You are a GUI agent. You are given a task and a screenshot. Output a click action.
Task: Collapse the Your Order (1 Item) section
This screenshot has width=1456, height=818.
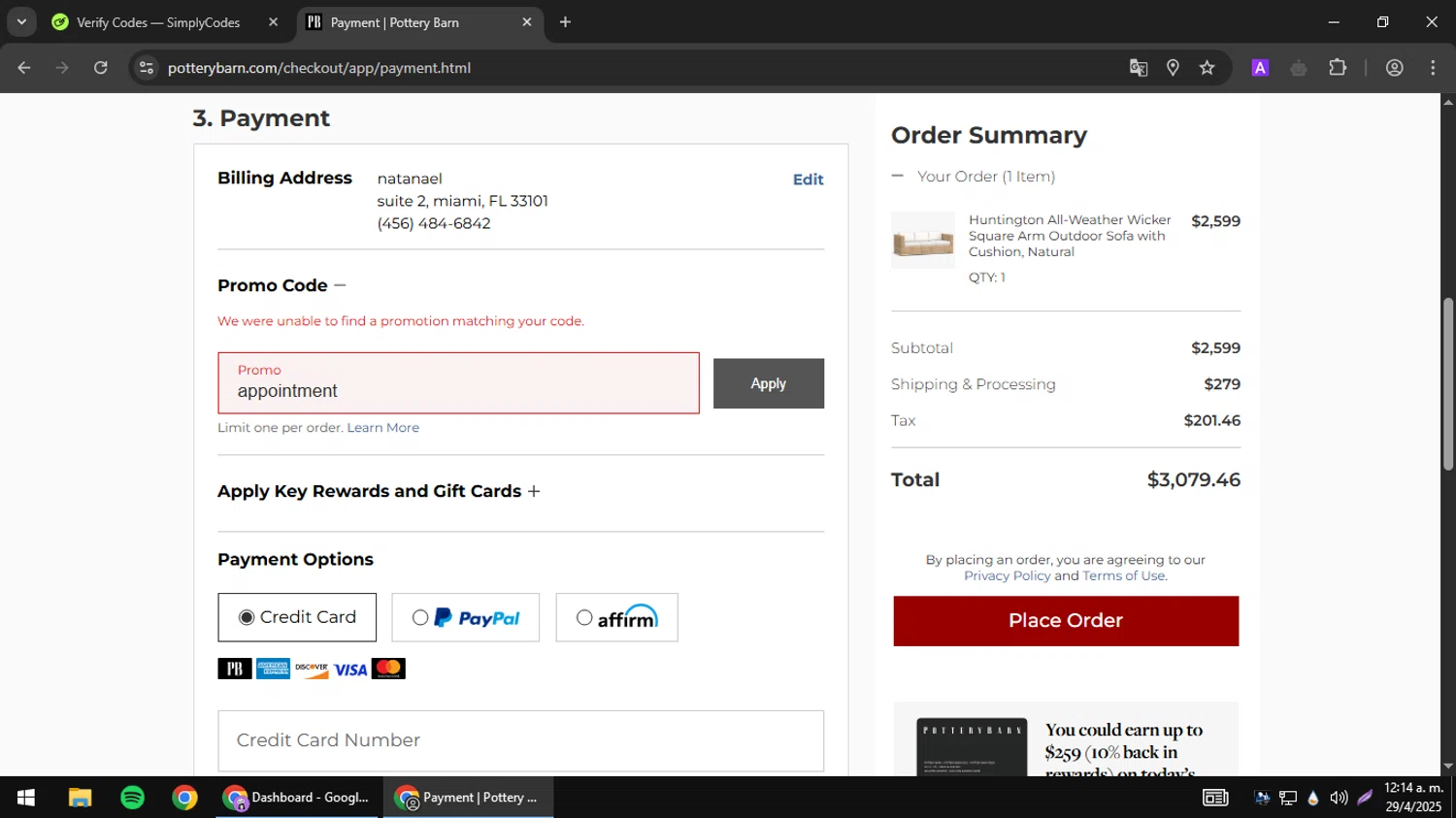coord(898,177)
